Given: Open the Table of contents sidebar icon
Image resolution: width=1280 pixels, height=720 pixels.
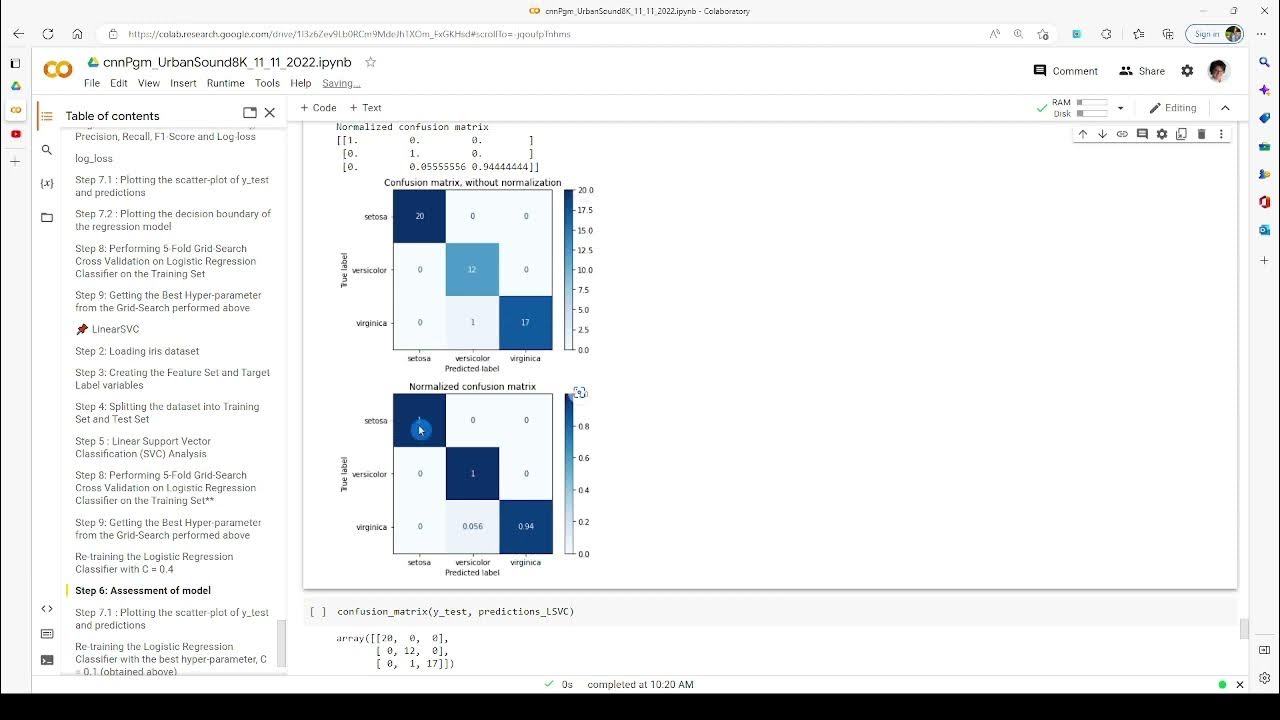Looking at the screenshot, I should point(46,116).
